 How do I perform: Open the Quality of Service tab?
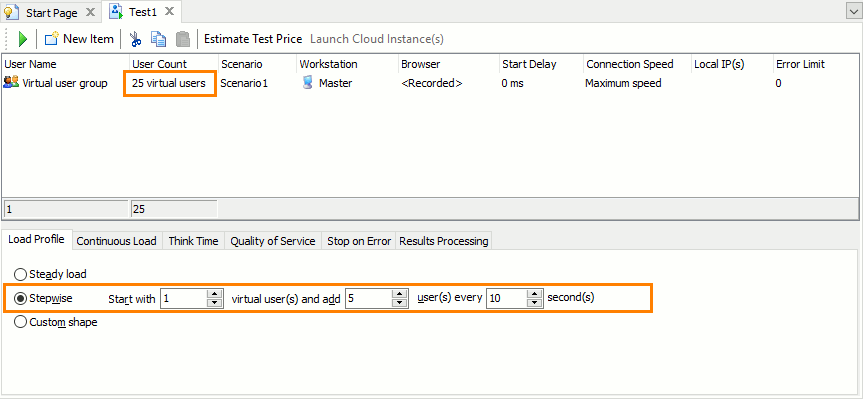(x=272, y=241)
